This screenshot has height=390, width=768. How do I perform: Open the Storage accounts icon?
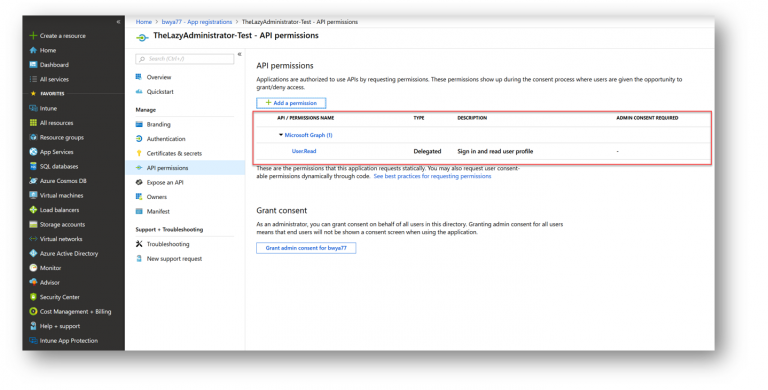click(x=33, y=224)
